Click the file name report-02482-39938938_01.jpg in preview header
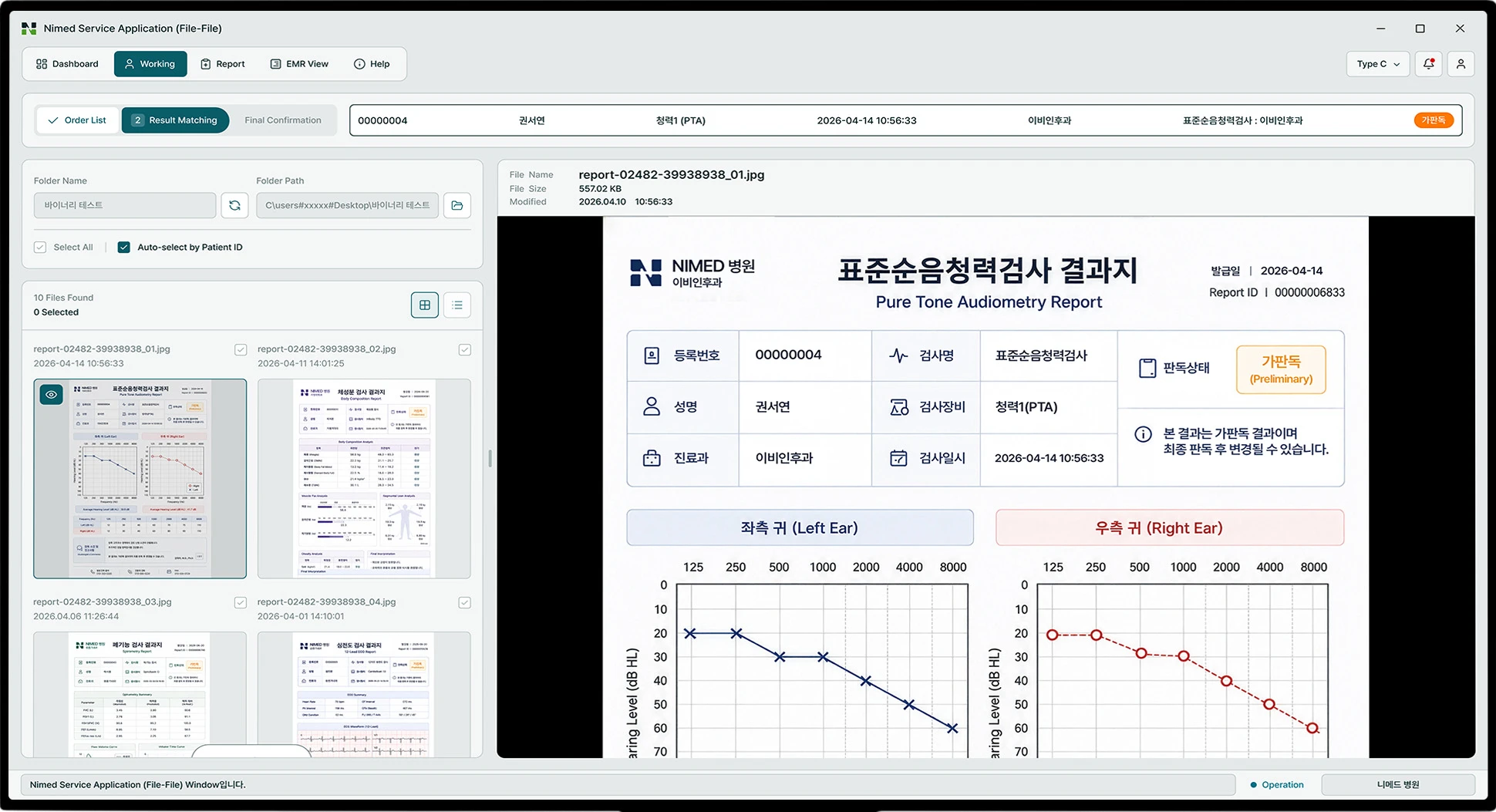1496x812 pixels. pyautogui.click(x=672, y=175)
